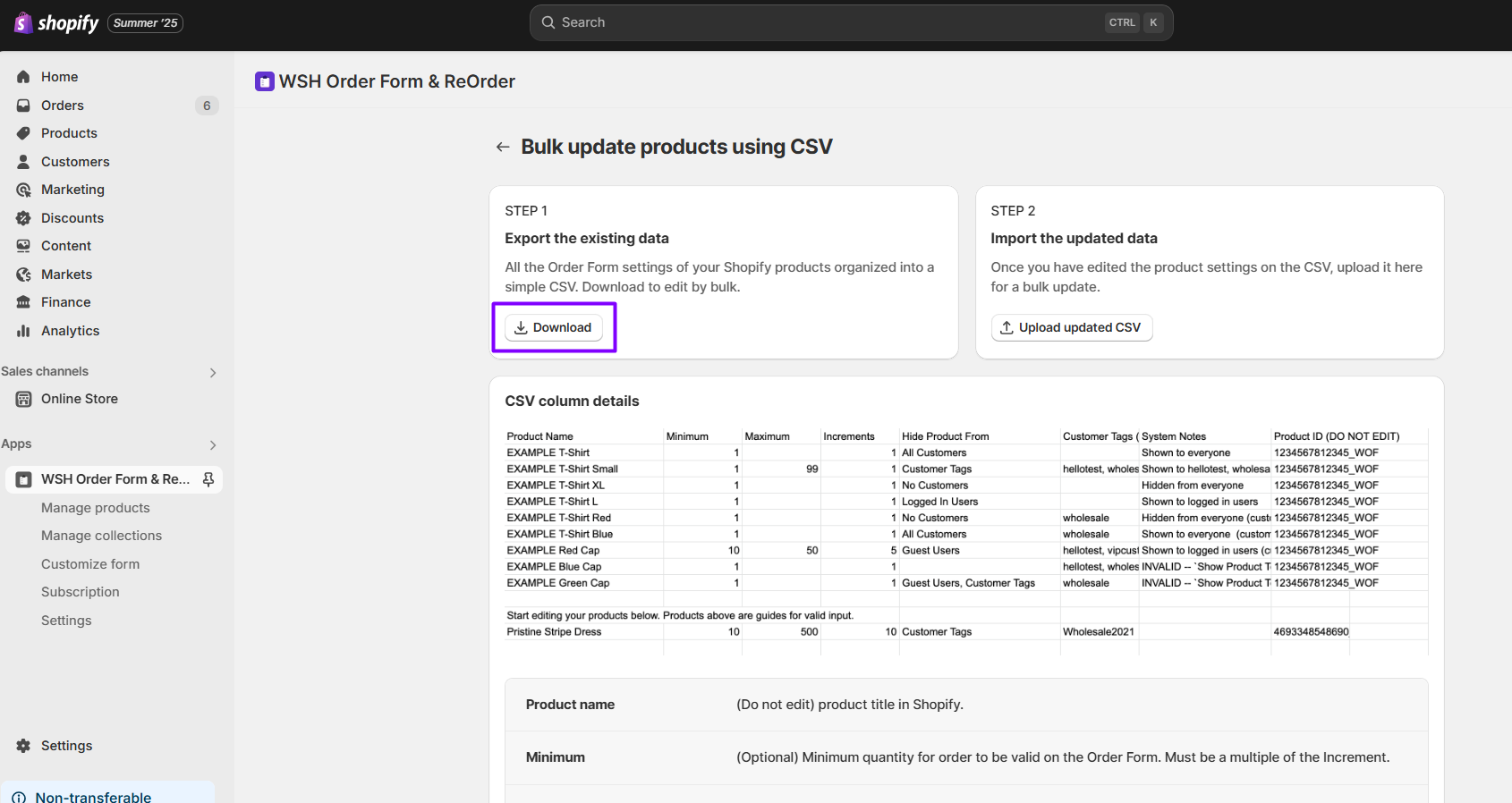Click the Online Store icon

point(23,399)
